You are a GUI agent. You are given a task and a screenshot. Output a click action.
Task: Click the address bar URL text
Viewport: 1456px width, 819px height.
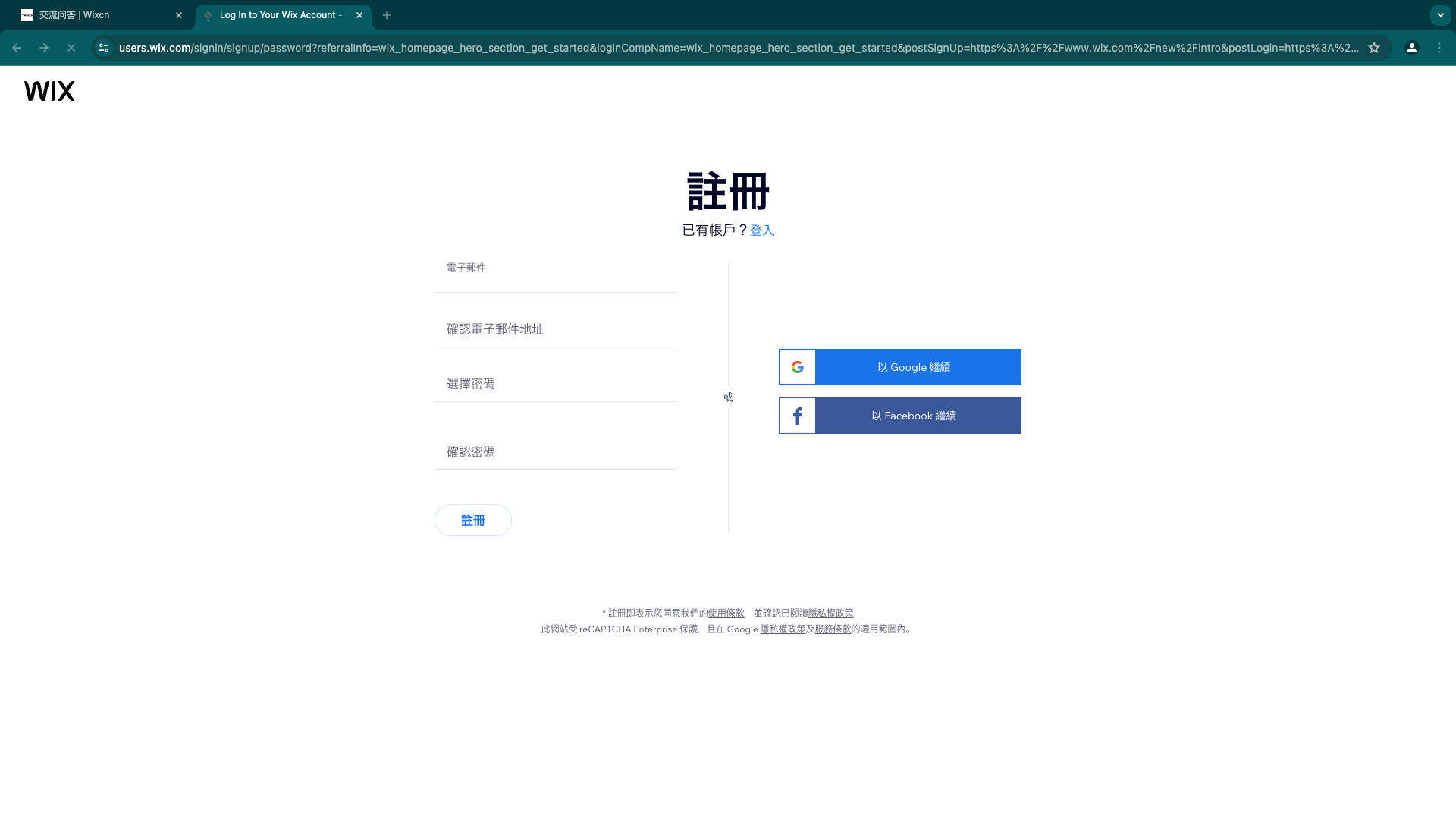[739, 48]
